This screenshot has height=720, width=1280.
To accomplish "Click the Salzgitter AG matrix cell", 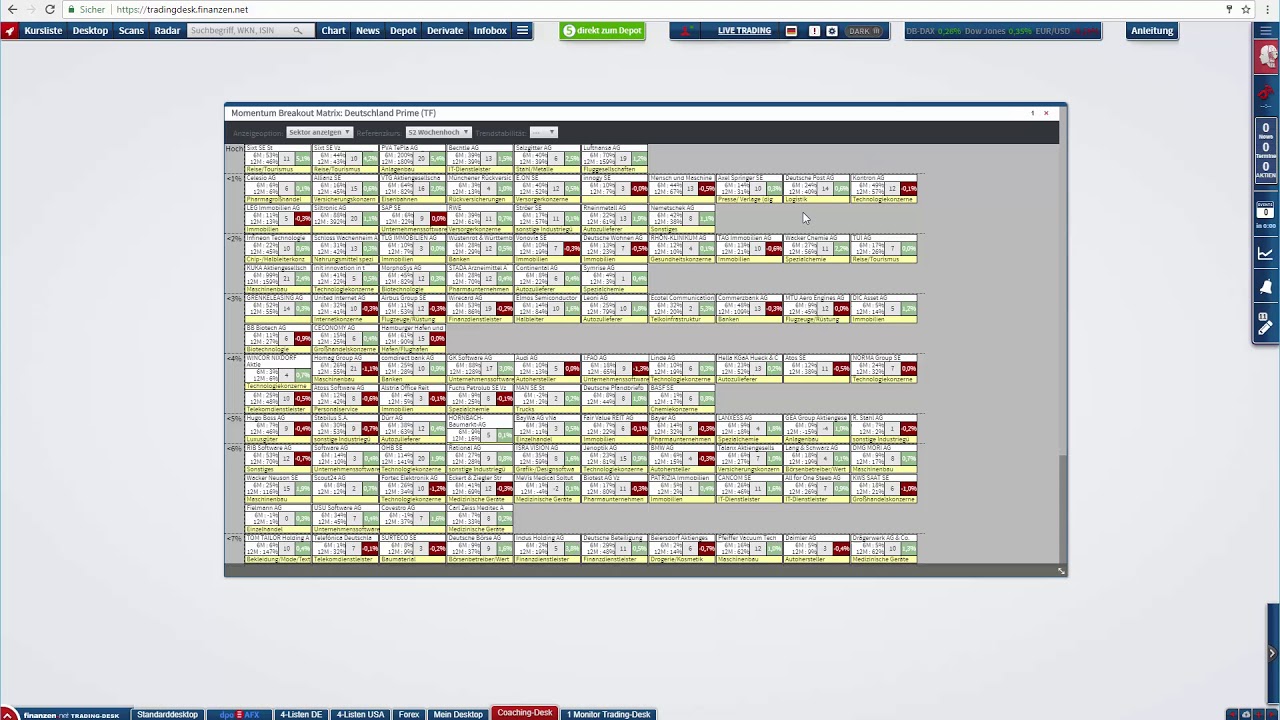I will coord(548,158).
